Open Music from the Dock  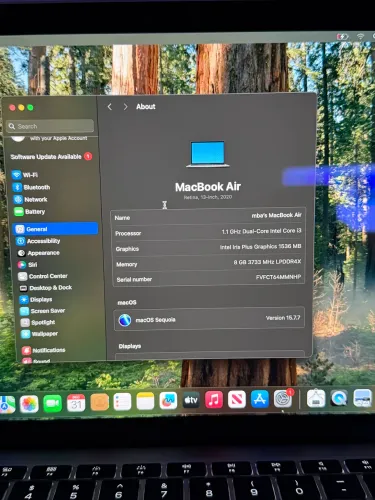(x=214, y=399)
